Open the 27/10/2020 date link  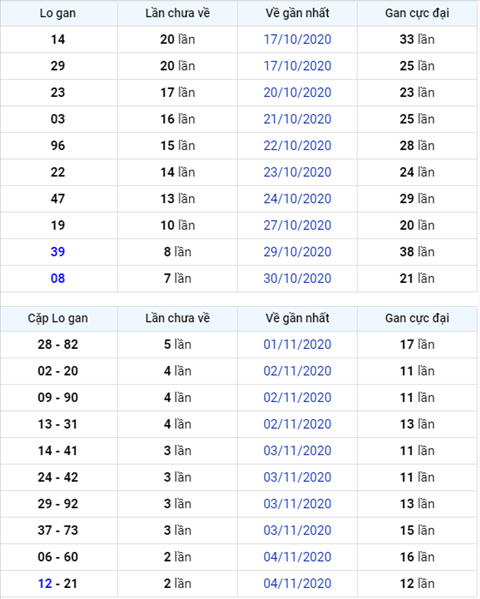pos(297,225)
